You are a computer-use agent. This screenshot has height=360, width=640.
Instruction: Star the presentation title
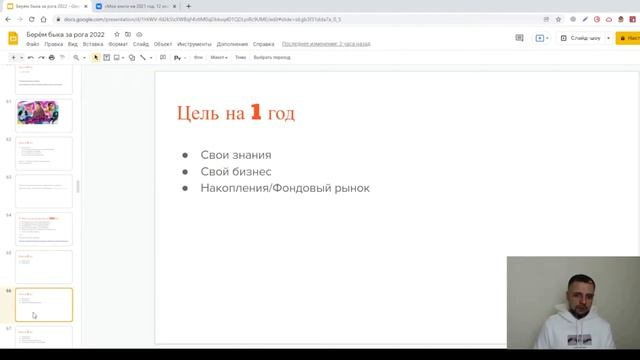pos(117,34)
